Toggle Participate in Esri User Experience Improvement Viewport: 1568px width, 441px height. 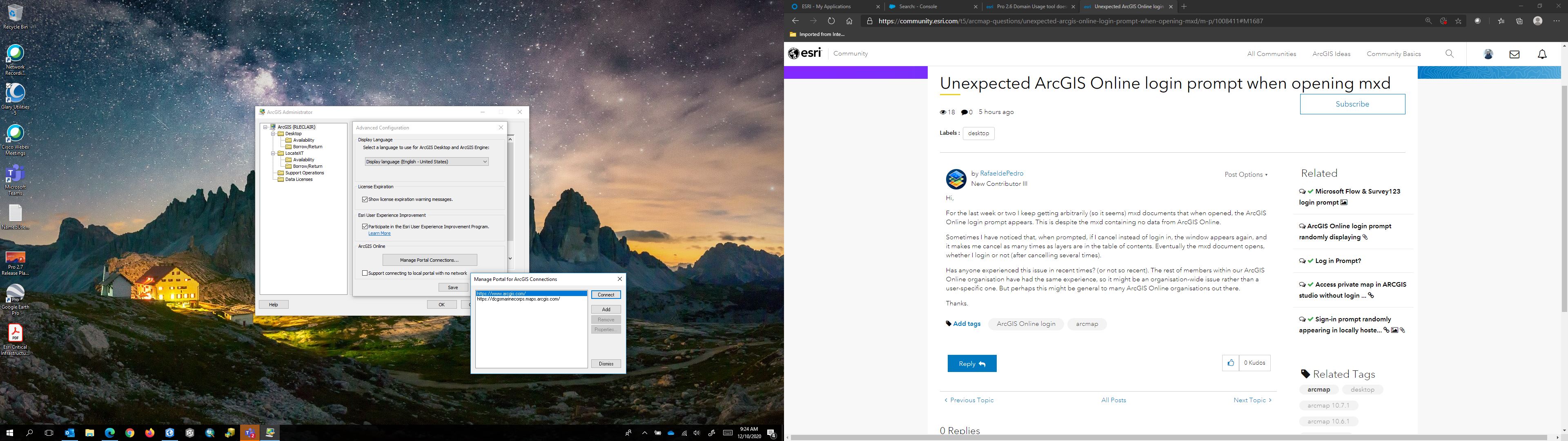(365, 227)
